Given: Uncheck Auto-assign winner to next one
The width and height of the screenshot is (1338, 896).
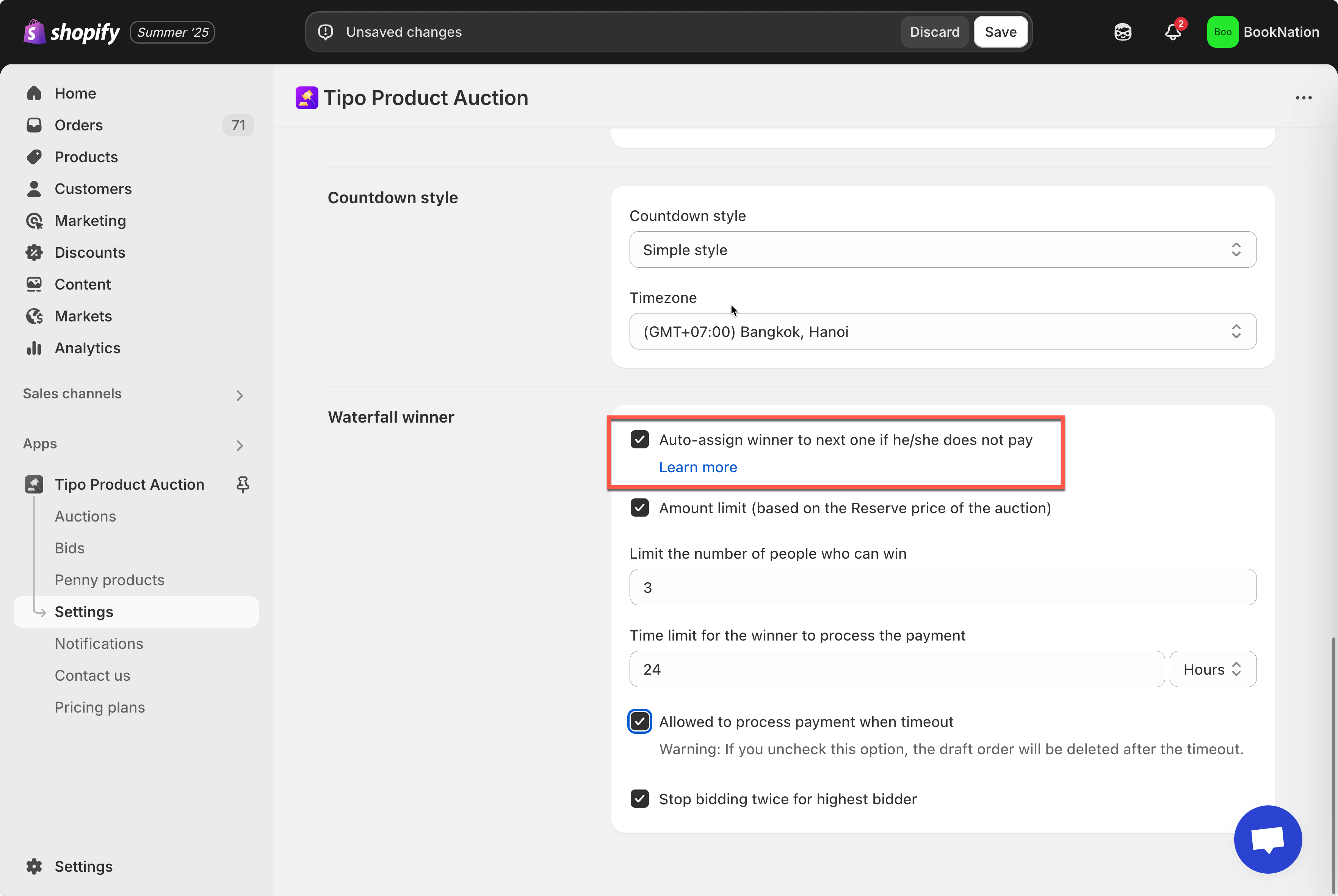Looking at the screenshot, I should pyautogui.click(x=639, y=439).
